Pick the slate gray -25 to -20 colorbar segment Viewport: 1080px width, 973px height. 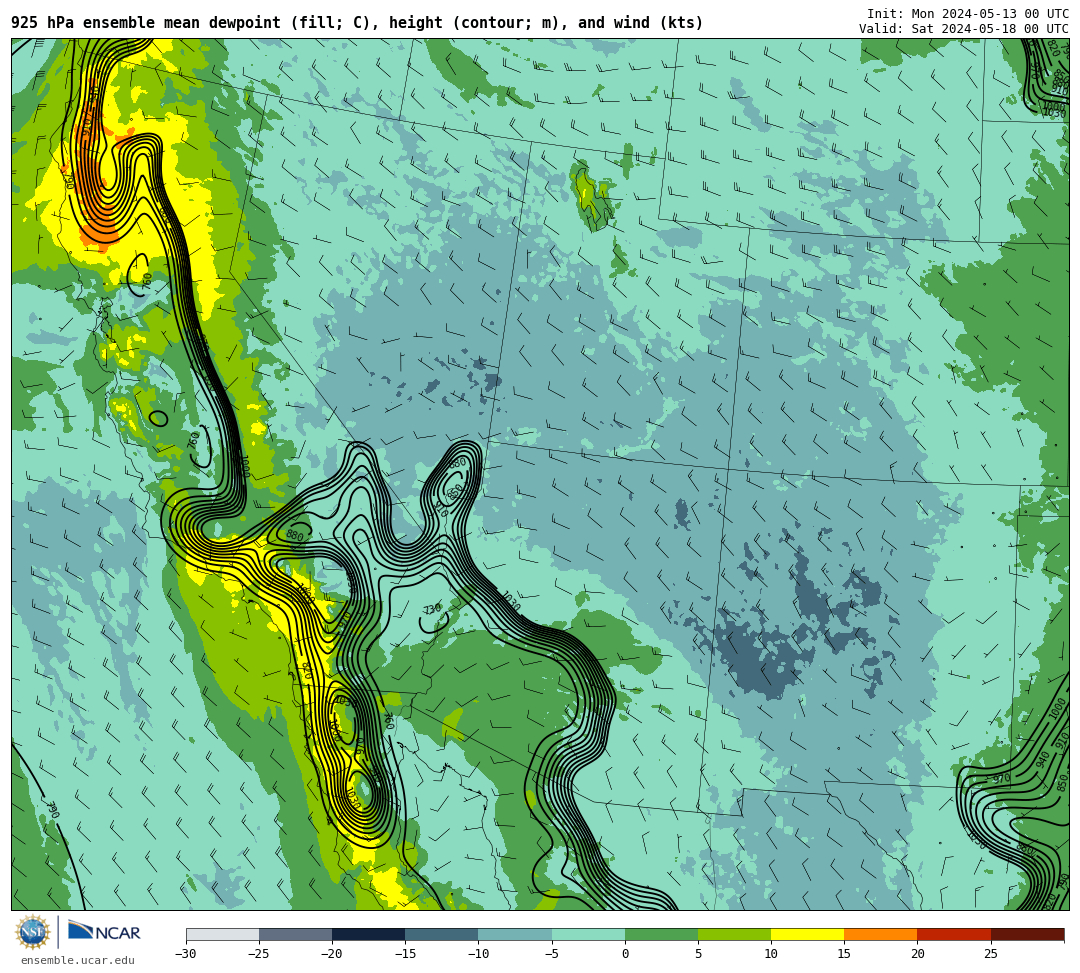(295, 934)
